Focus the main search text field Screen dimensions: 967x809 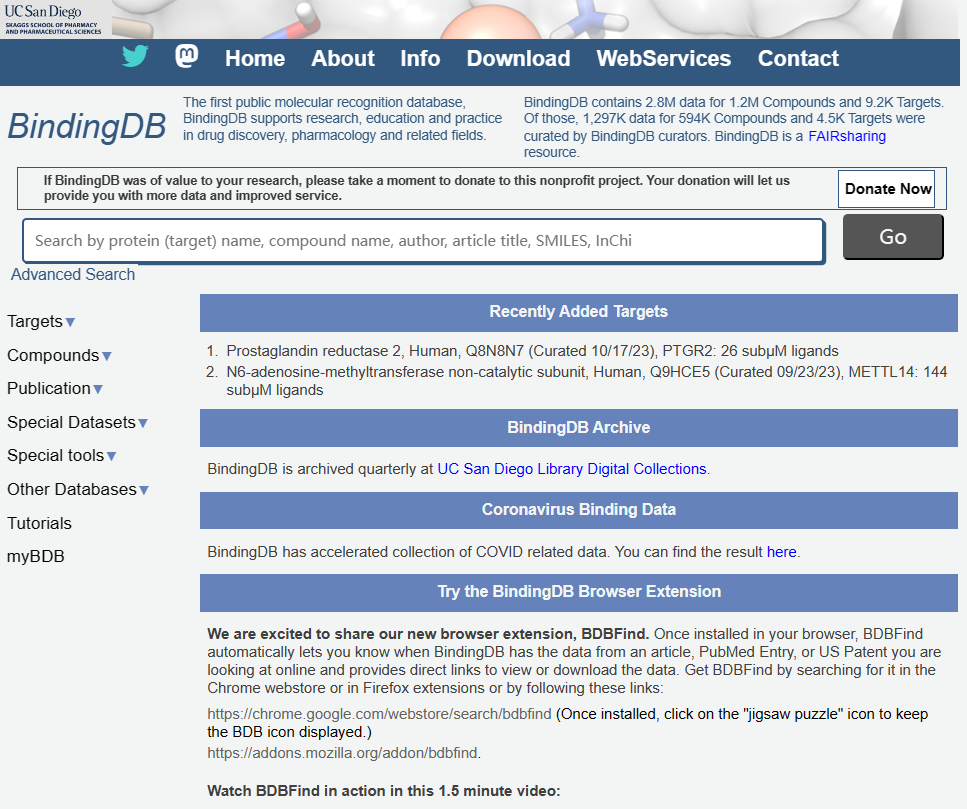pyautogui.click(x=423, y=241)
